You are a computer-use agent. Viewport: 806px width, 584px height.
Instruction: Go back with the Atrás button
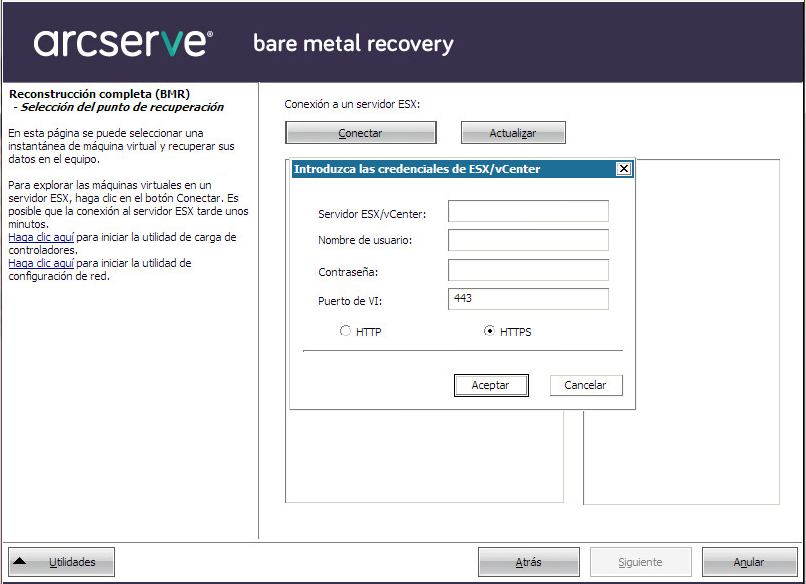[528, 562]
